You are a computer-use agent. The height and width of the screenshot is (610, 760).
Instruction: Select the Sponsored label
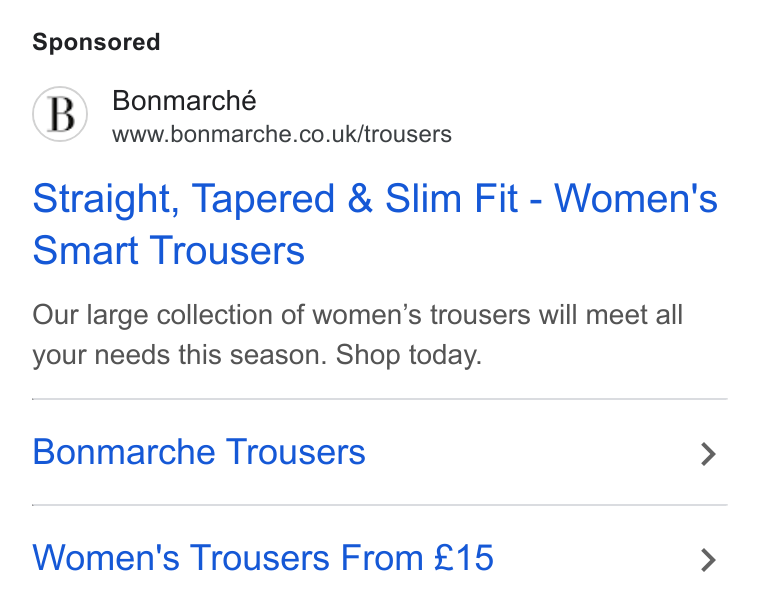(x=96, y=42)
